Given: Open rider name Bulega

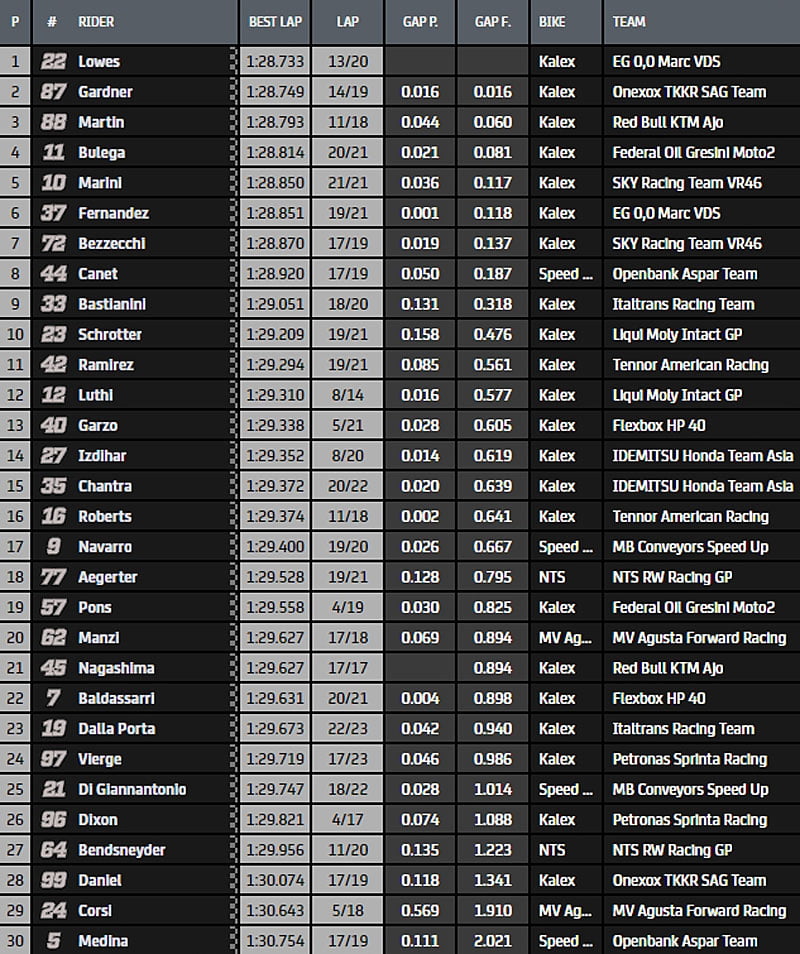Looking at the screenshot, I should click(101, 153).
